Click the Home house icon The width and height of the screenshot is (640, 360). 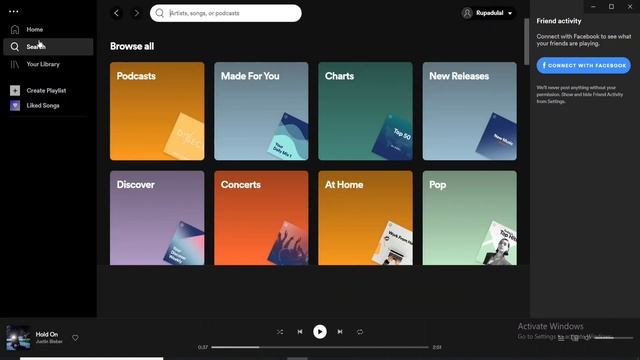[x=15, y=29]
